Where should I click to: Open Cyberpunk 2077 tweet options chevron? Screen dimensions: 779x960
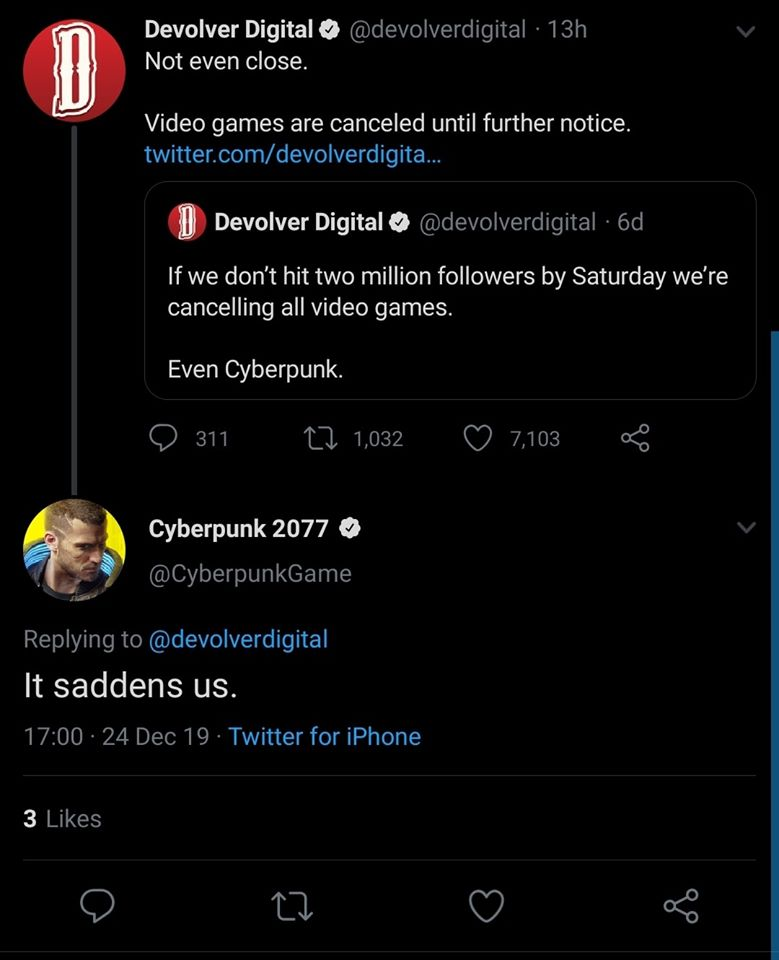click(x=745, y=528)
